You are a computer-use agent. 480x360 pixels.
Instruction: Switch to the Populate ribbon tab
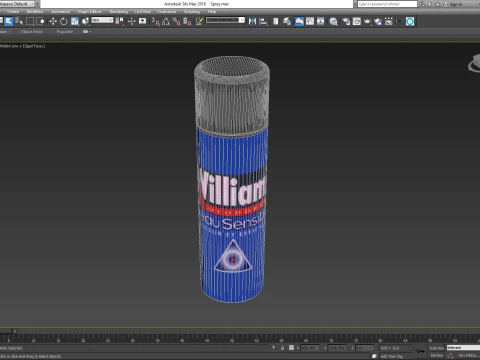click(65, 32)
